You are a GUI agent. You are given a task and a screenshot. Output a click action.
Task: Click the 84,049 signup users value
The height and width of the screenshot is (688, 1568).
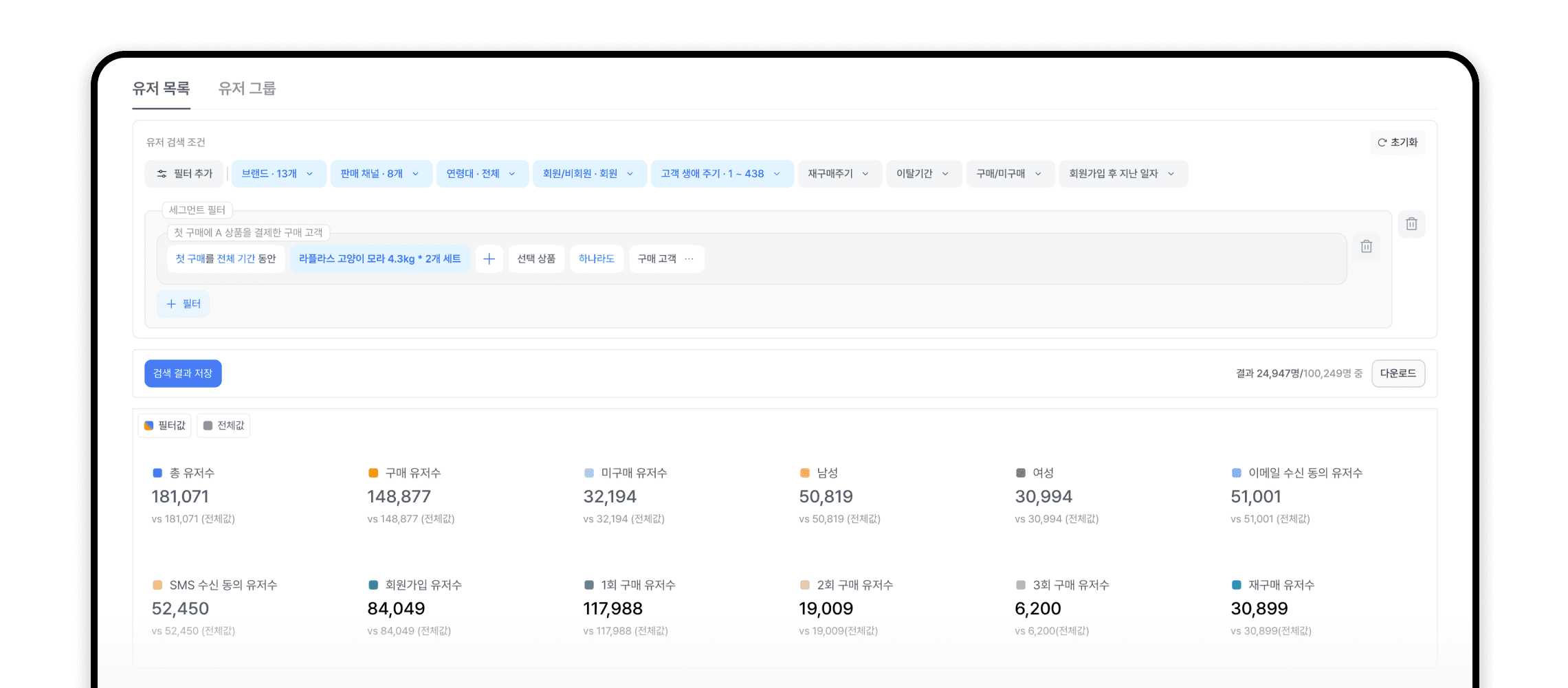[x=396, y=608]
